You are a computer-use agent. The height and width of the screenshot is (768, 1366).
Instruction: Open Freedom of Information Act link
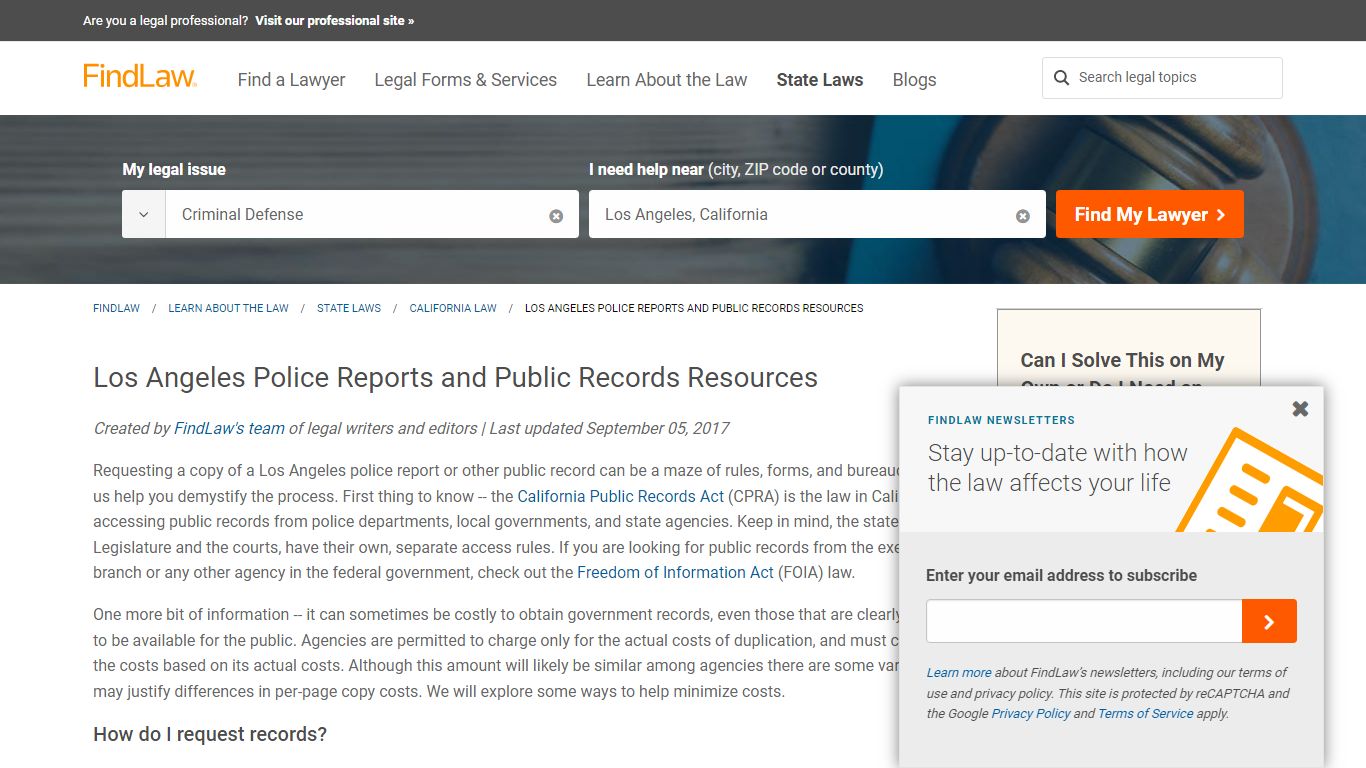[x=675, y=573]
